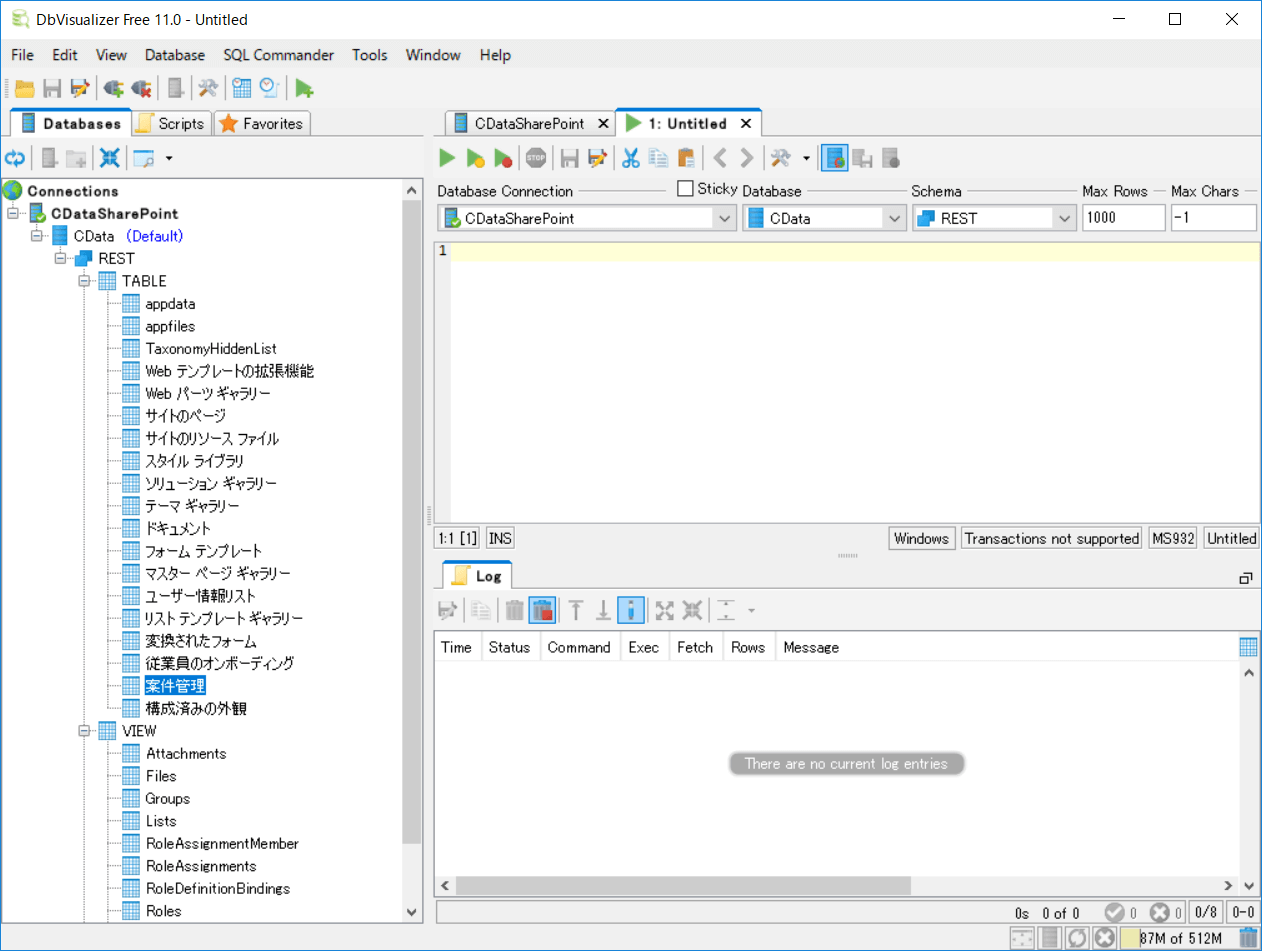Run the SQL with the green Execute arrow

[x=448, y=158]
